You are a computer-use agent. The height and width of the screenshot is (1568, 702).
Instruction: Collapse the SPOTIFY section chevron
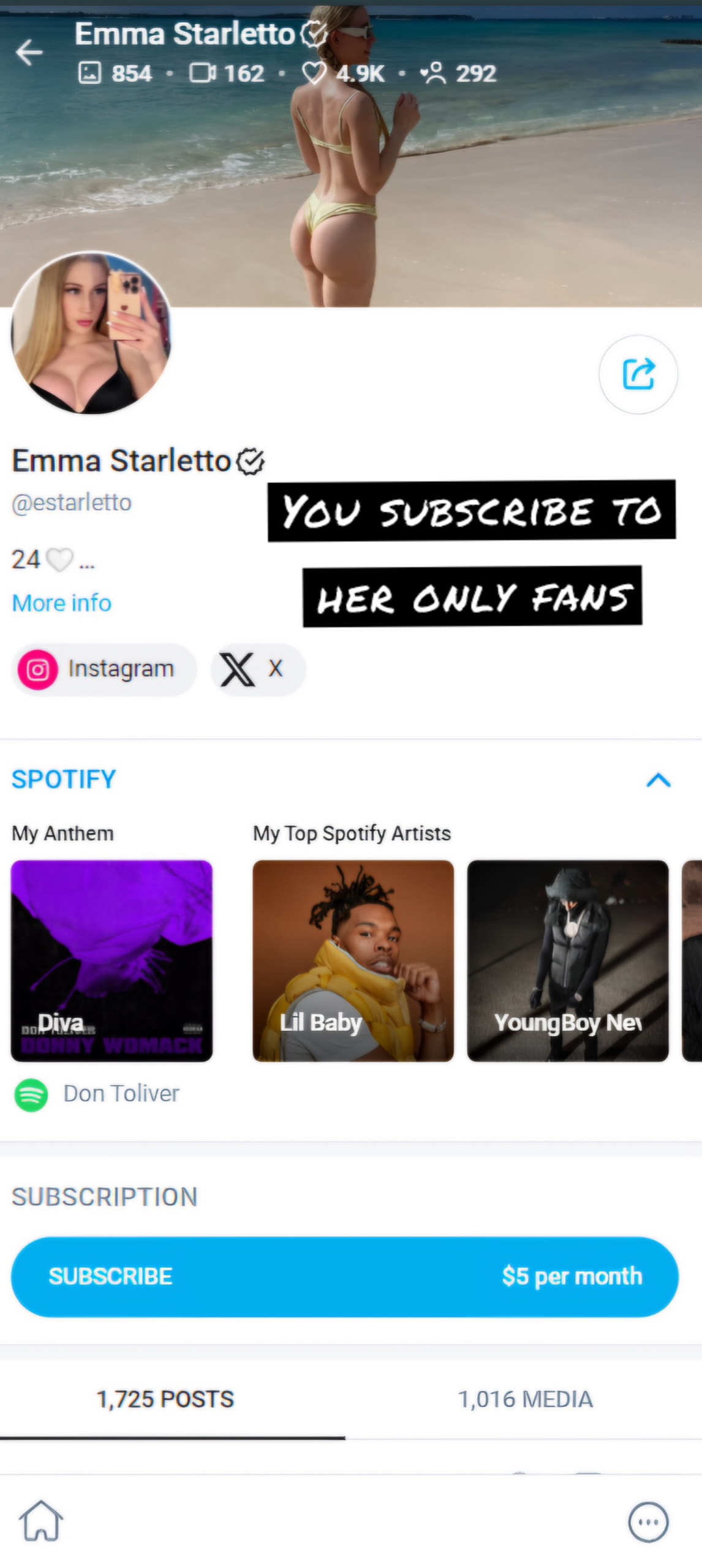[659, 780]
